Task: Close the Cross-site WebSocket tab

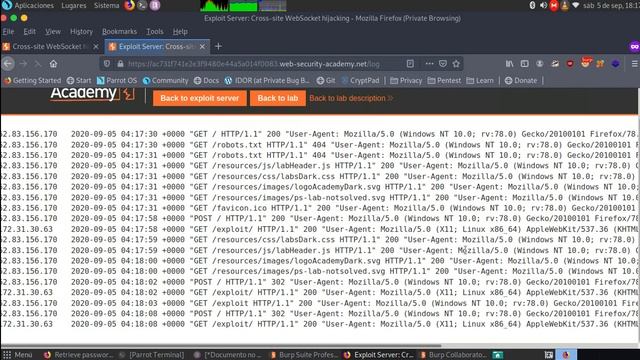Action: (x=96, y=47)
